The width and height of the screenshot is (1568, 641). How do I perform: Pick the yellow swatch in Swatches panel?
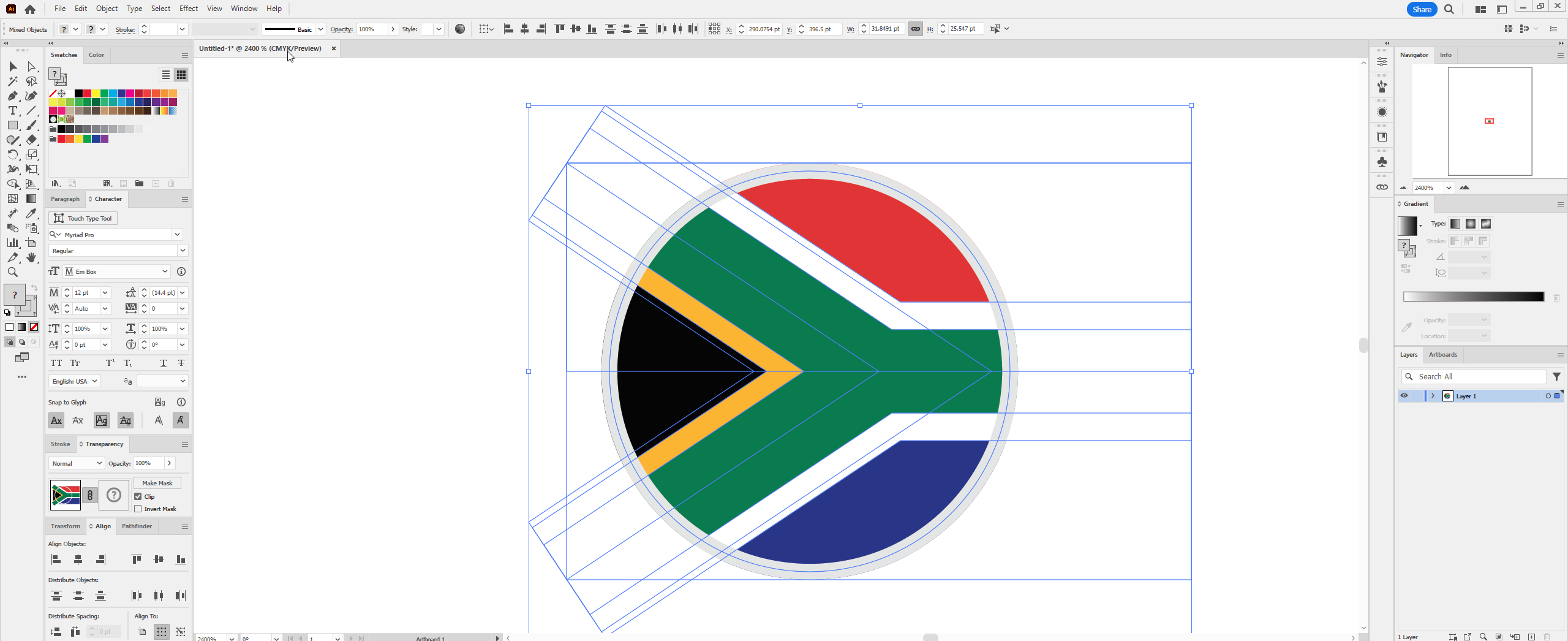[96, 93]
